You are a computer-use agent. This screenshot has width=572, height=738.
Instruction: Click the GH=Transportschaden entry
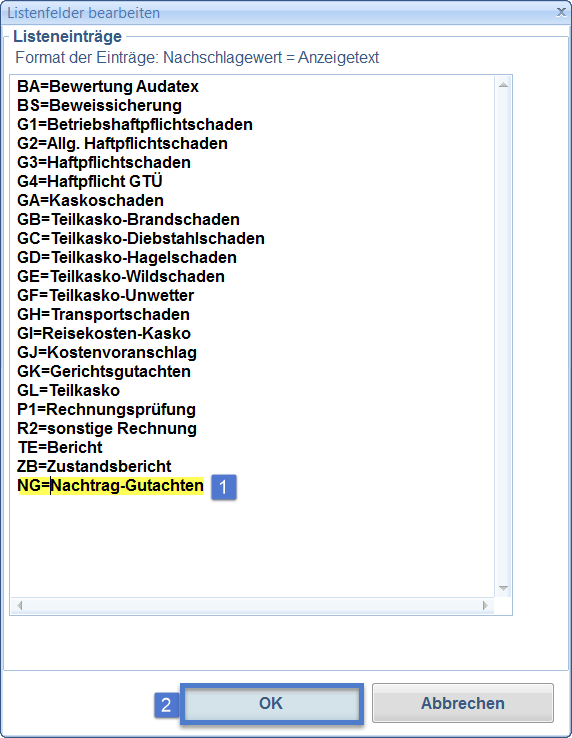104,314
